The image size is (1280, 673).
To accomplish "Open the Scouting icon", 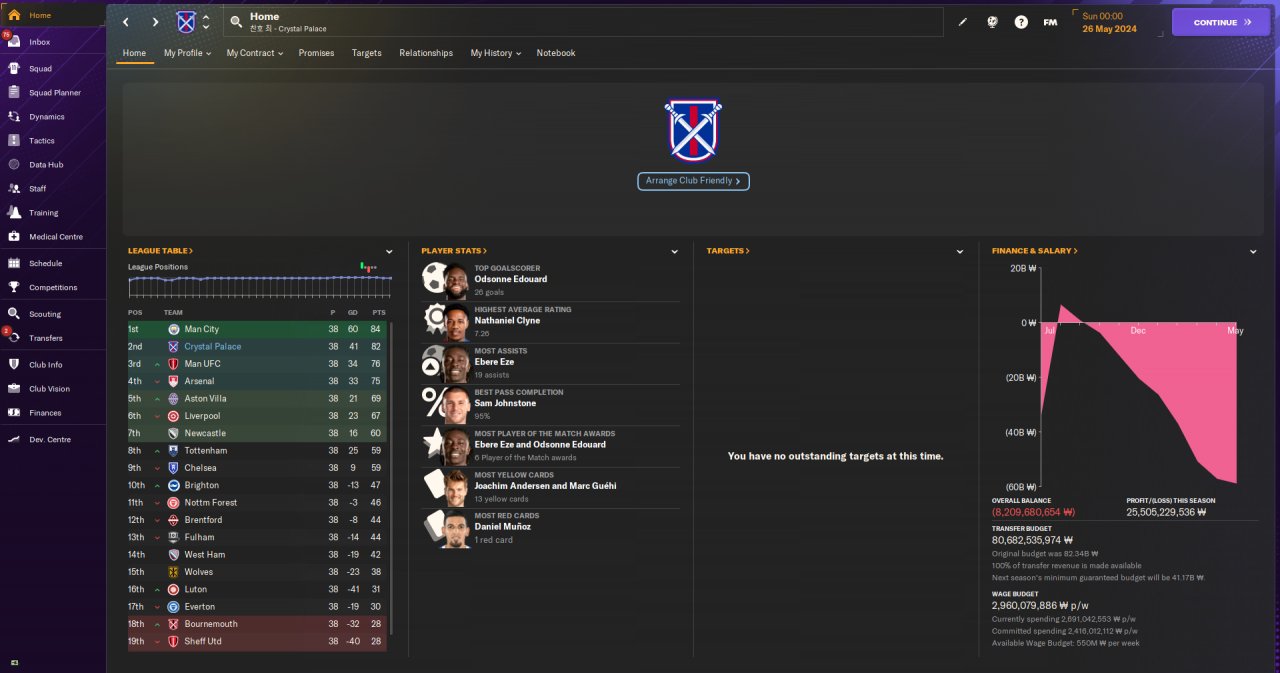I will click(14, 314).
